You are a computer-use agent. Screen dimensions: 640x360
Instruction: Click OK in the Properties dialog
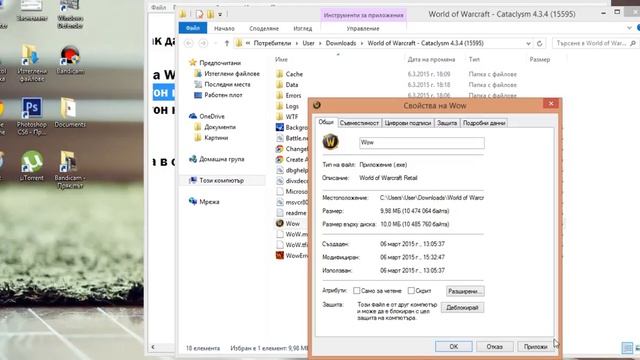pyautogui.click(x=453, y=347)
